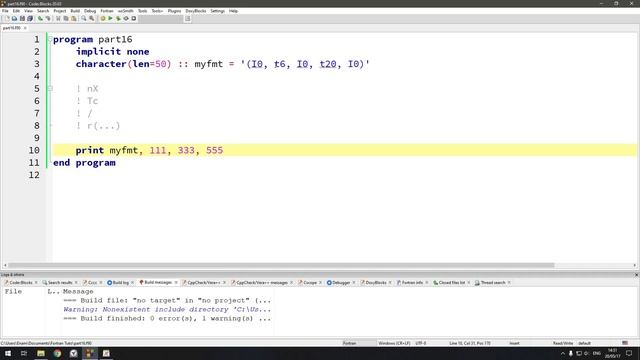Open the File menu
640x360 pixels.
click(x=5, y=11)
